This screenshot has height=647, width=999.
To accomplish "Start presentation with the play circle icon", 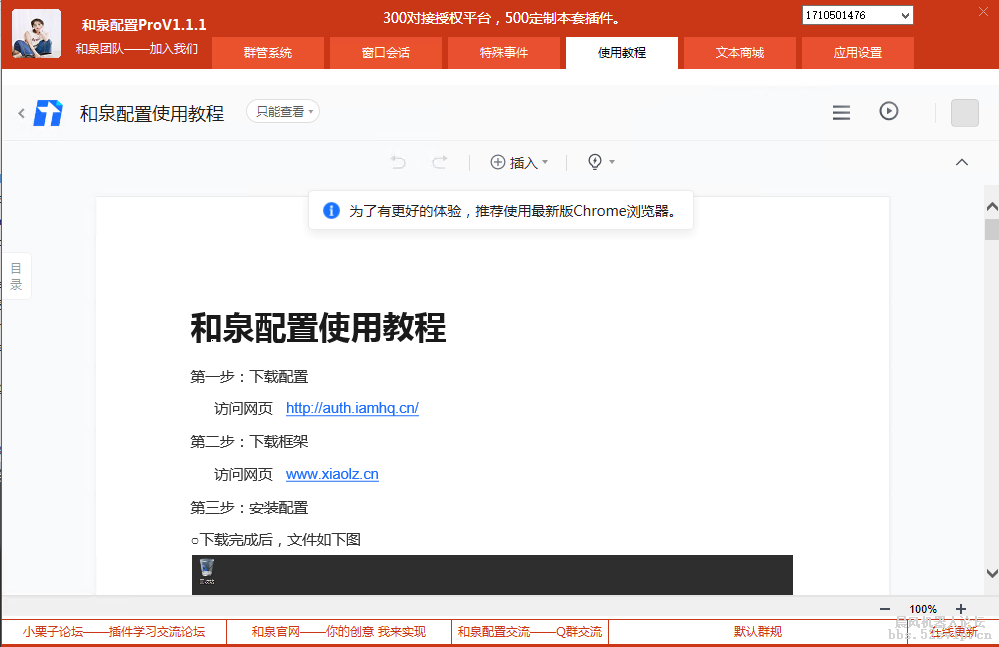I will [888, 112].
